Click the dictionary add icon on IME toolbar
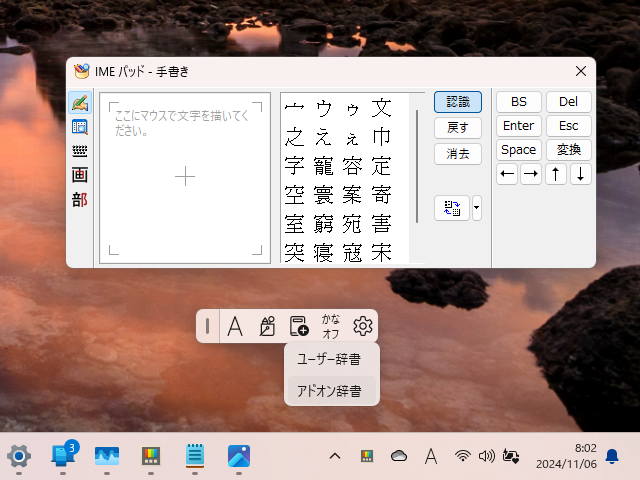640x480 pixels. tap(299, 326)
